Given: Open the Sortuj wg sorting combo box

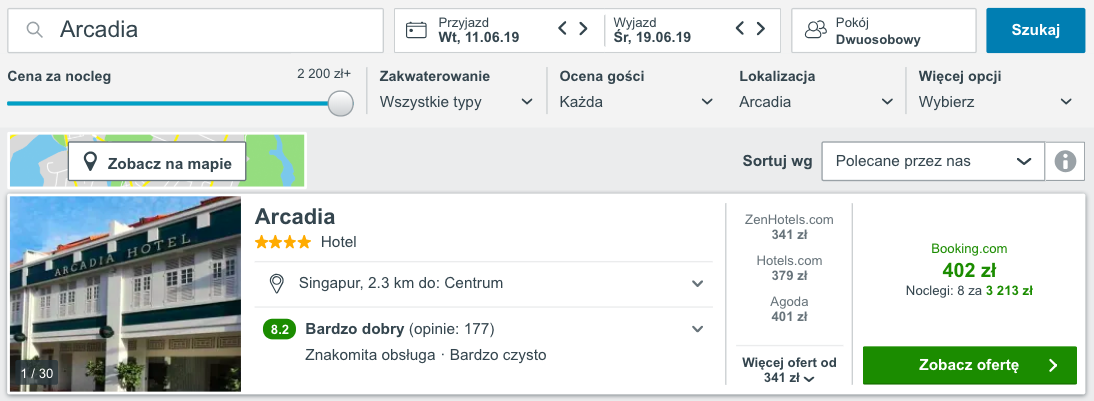Looking at the screenshot, I should click(x=934, y=162).
